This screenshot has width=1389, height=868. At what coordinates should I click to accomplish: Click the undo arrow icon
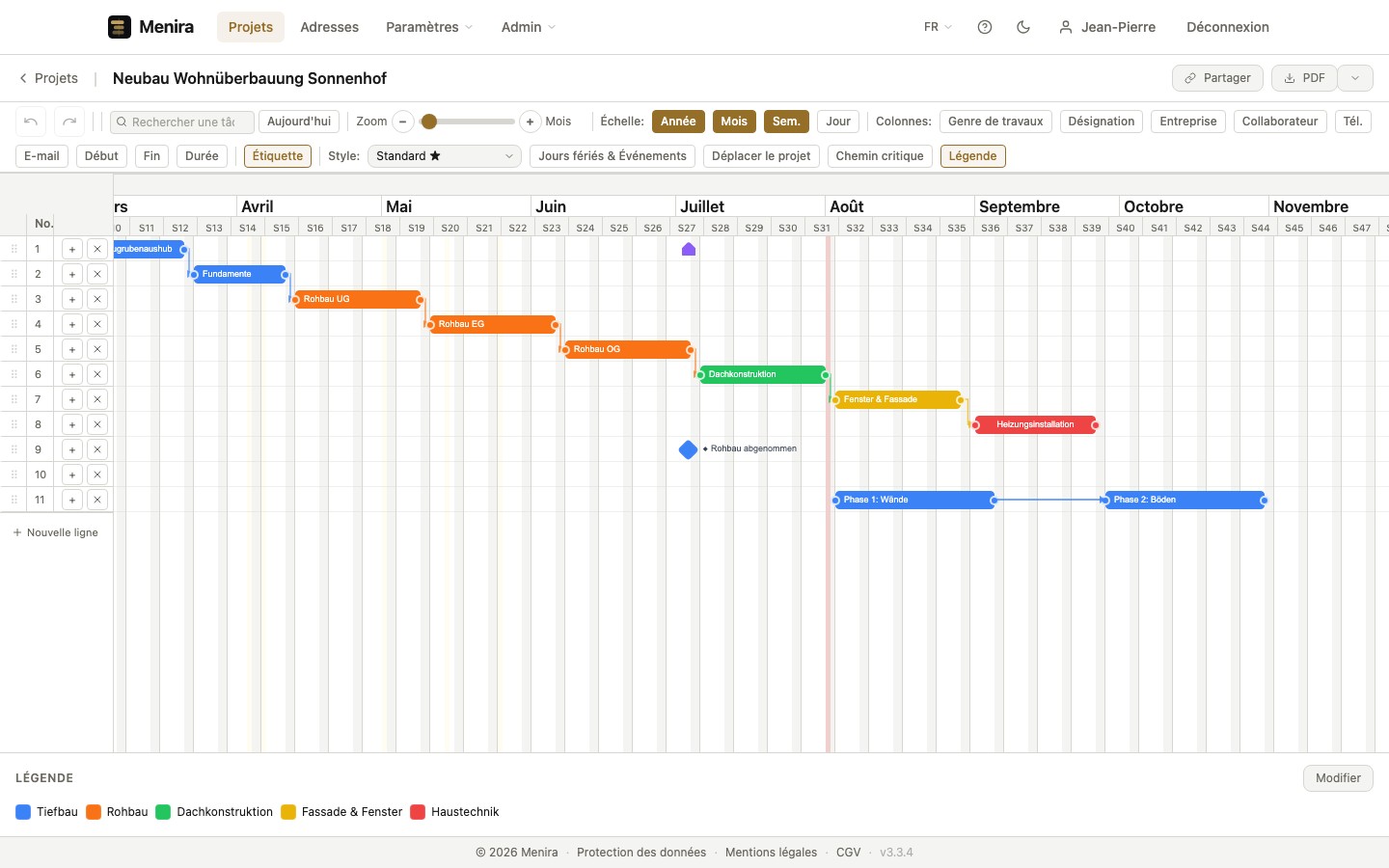coord(31,122)
